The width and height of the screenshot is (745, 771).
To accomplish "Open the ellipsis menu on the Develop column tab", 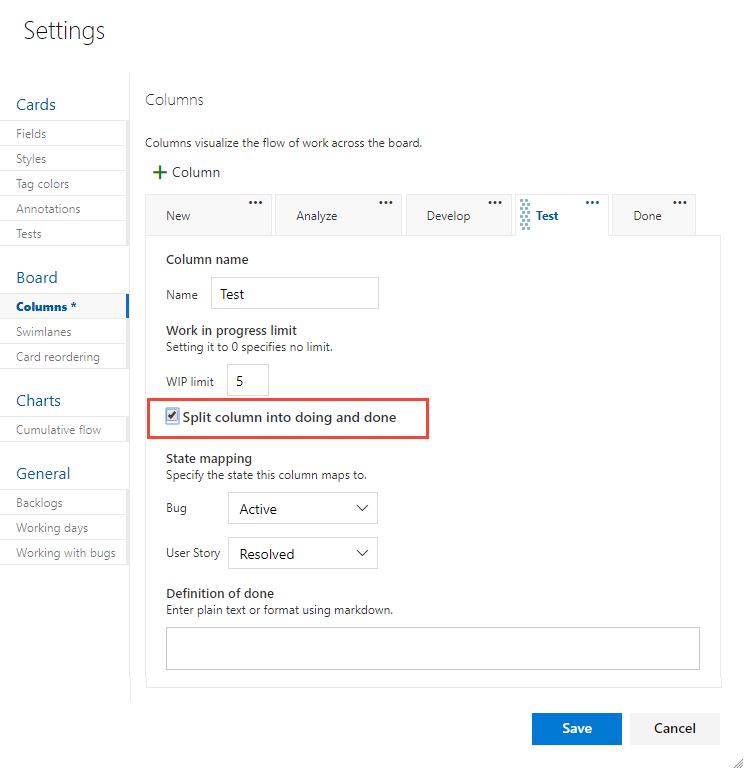I will (x=495, y=203).
